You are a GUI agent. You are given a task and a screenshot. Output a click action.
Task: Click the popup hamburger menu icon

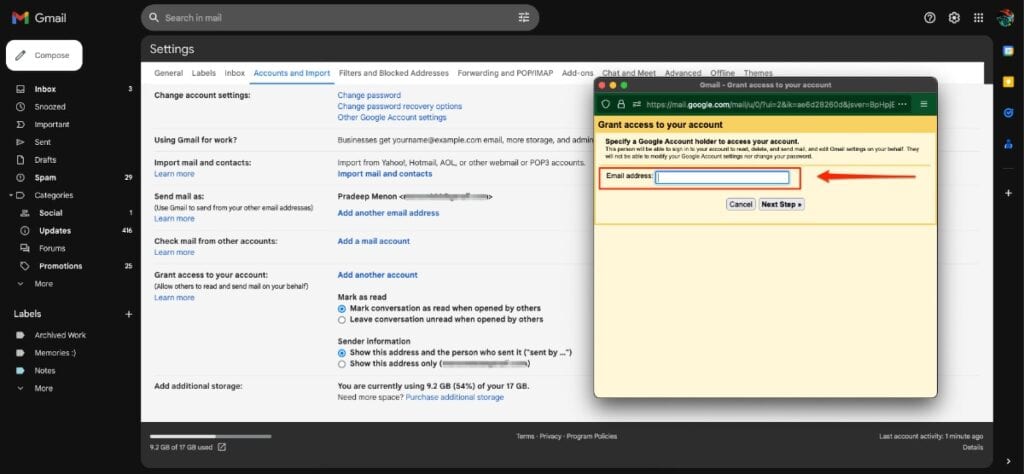click(923, 104)
